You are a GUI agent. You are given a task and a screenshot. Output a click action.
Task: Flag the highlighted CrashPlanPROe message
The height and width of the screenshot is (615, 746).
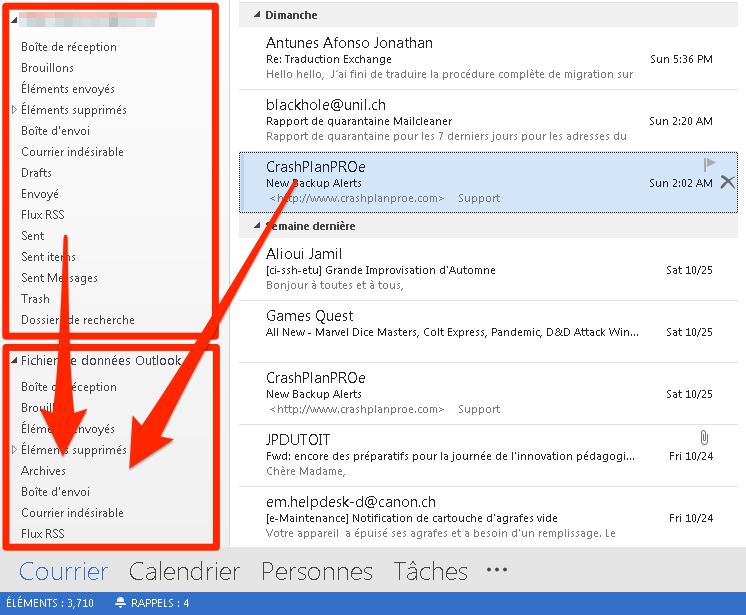[x=710, y=164]
